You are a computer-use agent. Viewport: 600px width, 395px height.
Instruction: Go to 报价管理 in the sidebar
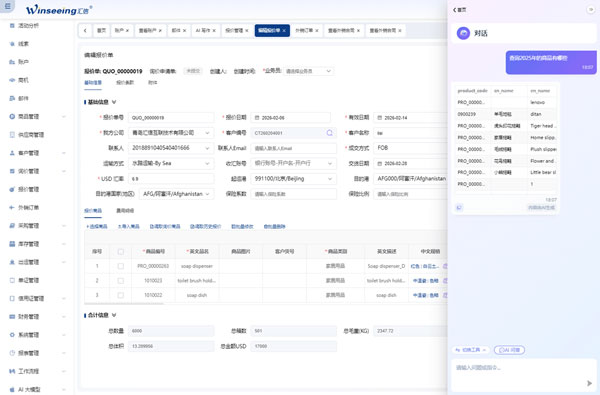click(x=29, y=189)
